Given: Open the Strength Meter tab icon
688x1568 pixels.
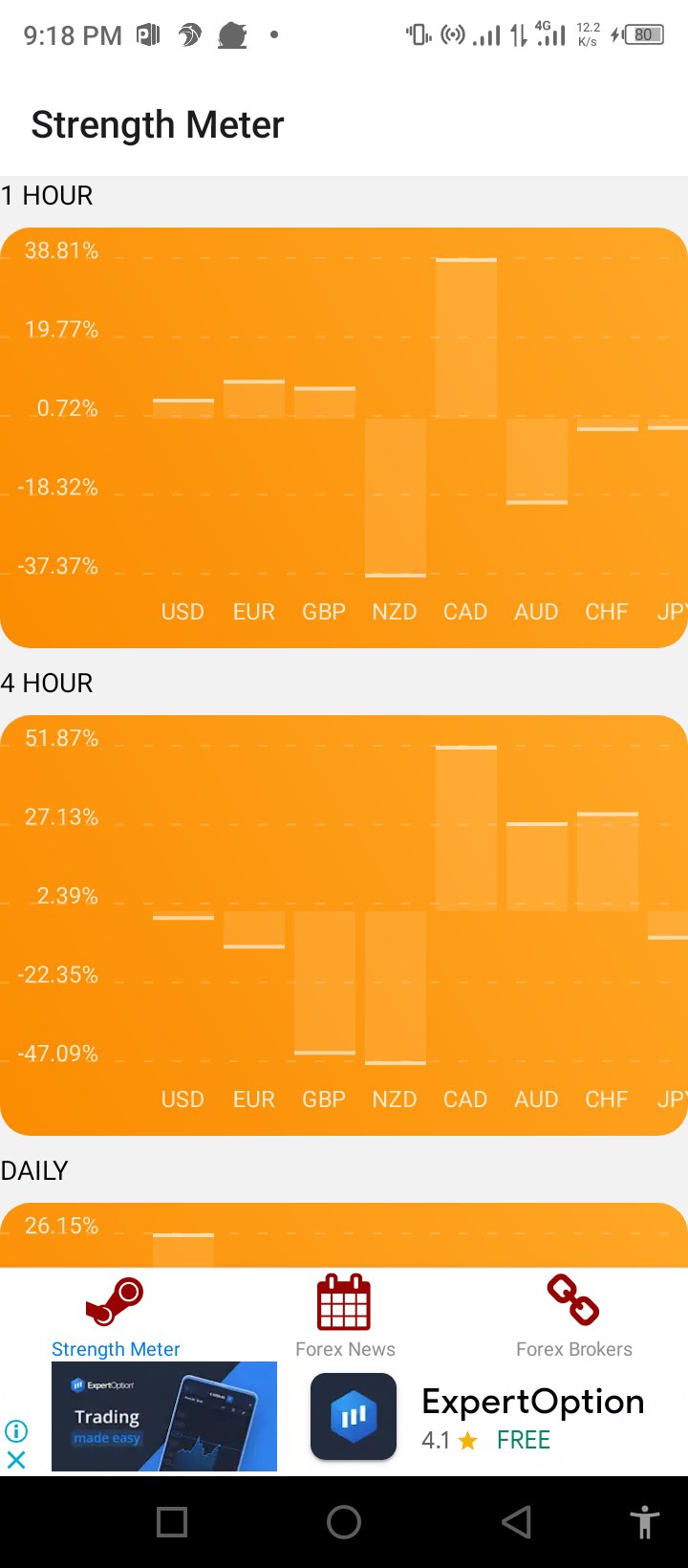Looking at the screenshot, I should (115, 1302).
